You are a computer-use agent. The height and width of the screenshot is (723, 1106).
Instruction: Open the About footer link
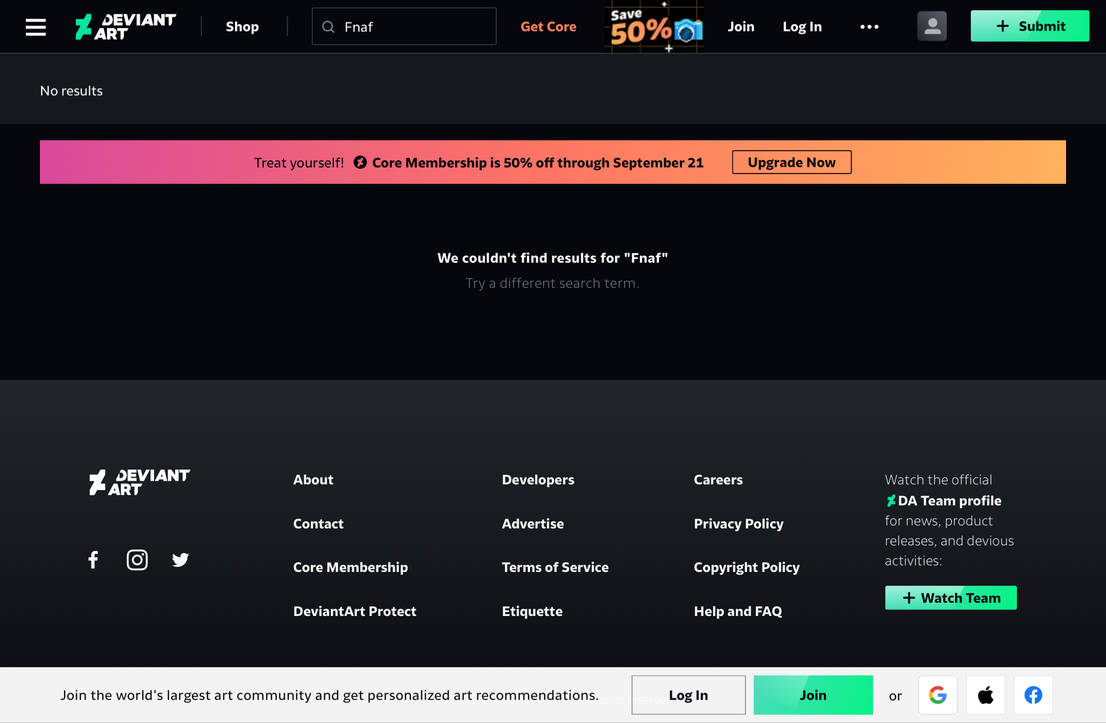click(x=313, y=480)
